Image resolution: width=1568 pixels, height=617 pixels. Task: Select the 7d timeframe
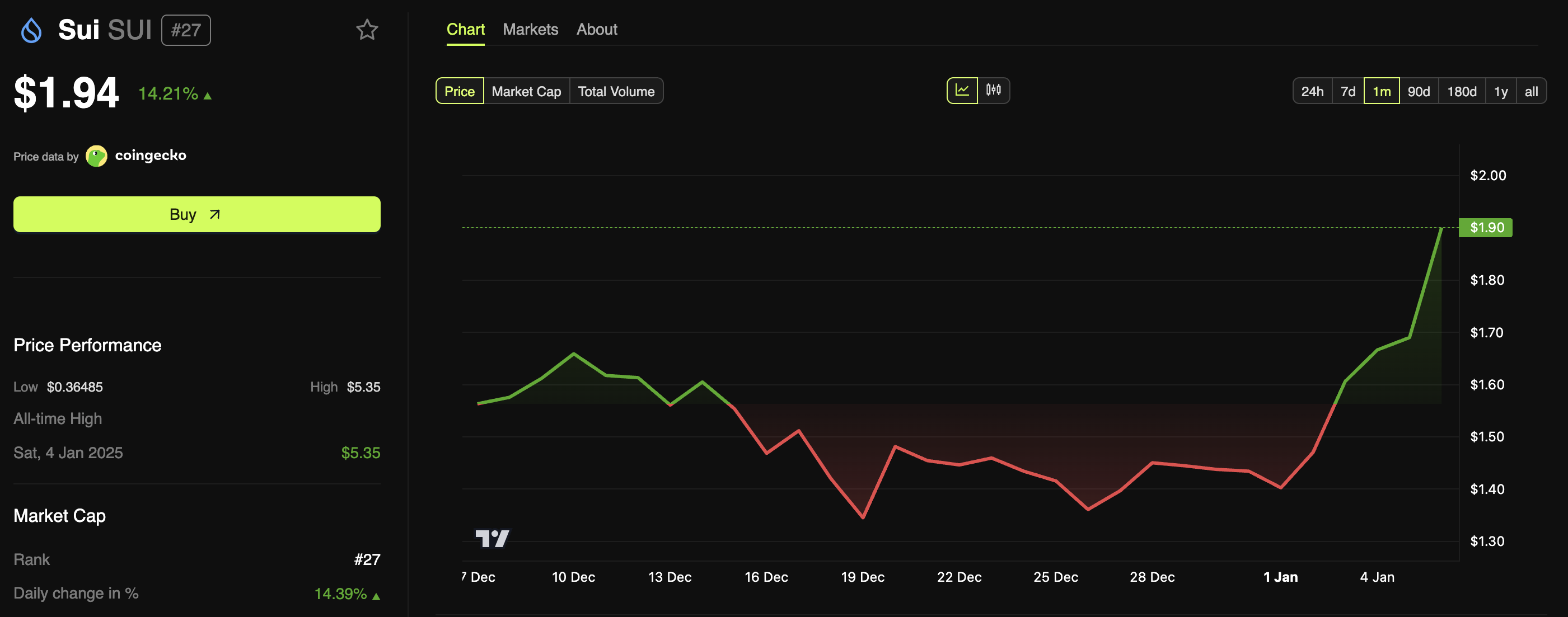coord(1348,91)
